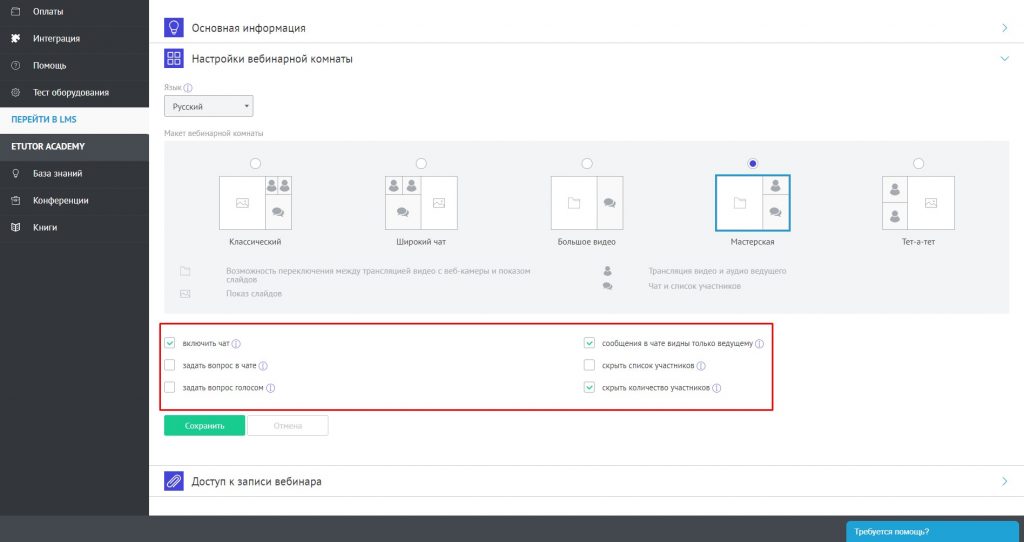
Task: Select the Большое видео layout thumbnail
Action: [587, 203]
